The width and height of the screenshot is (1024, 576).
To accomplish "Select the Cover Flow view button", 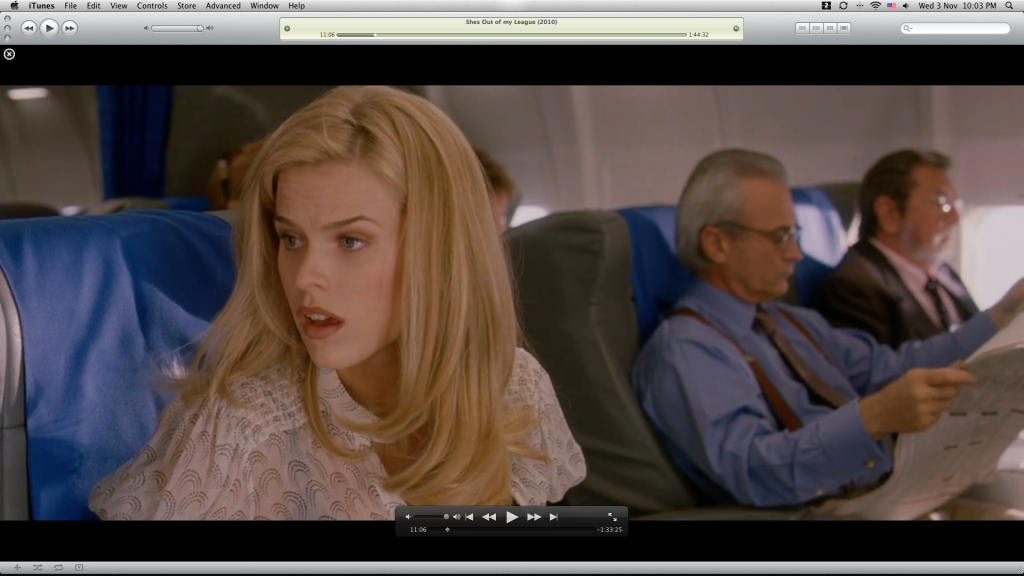I will pos(844,28).
